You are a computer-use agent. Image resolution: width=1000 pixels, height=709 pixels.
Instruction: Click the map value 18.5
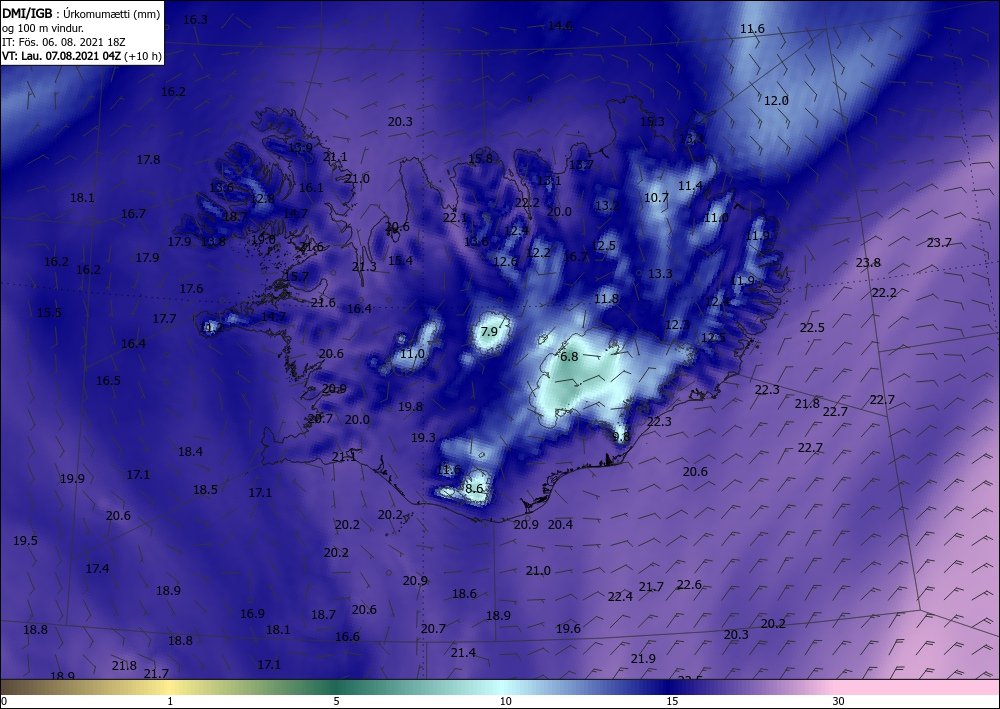click(205, 490)
